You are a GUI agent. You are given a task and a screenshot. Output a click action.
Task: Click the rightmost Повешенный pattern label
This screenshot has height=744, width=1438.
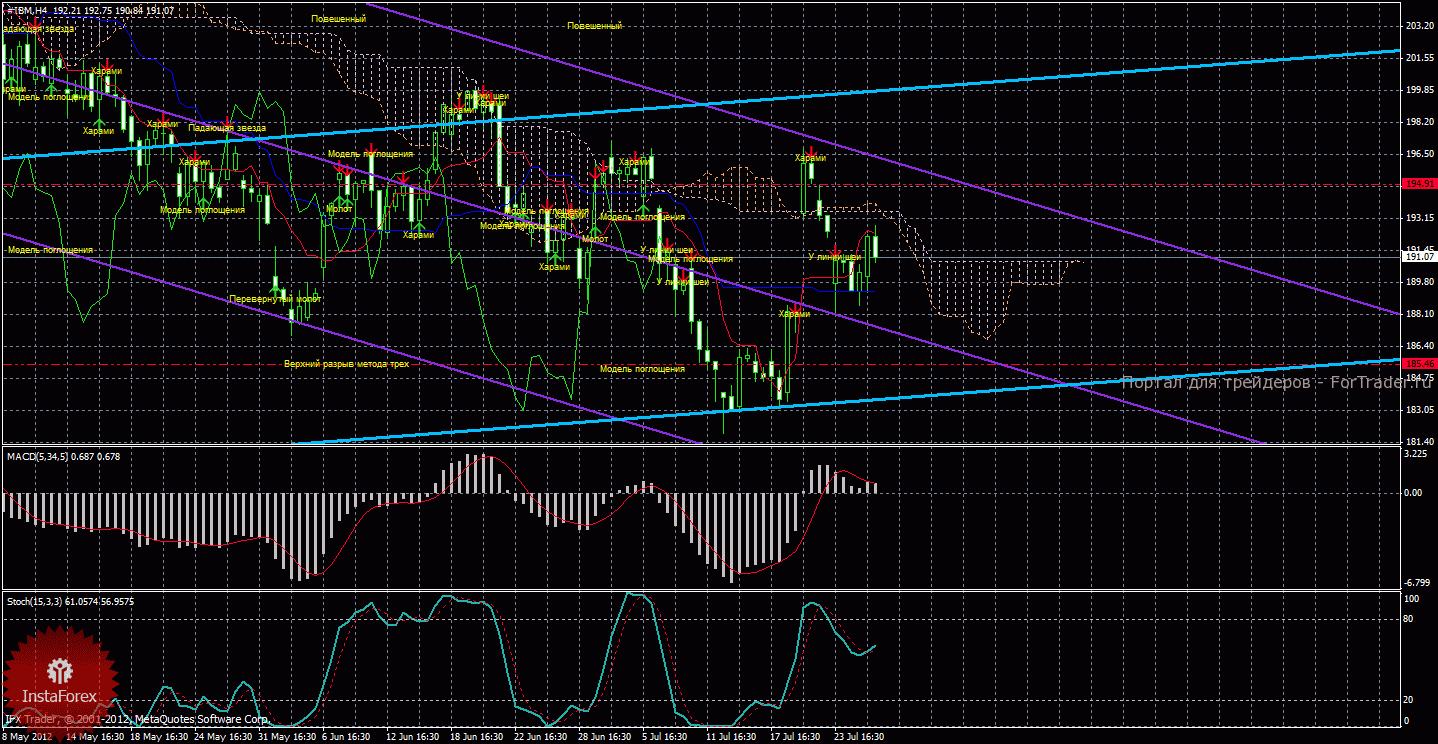point(594,25)
